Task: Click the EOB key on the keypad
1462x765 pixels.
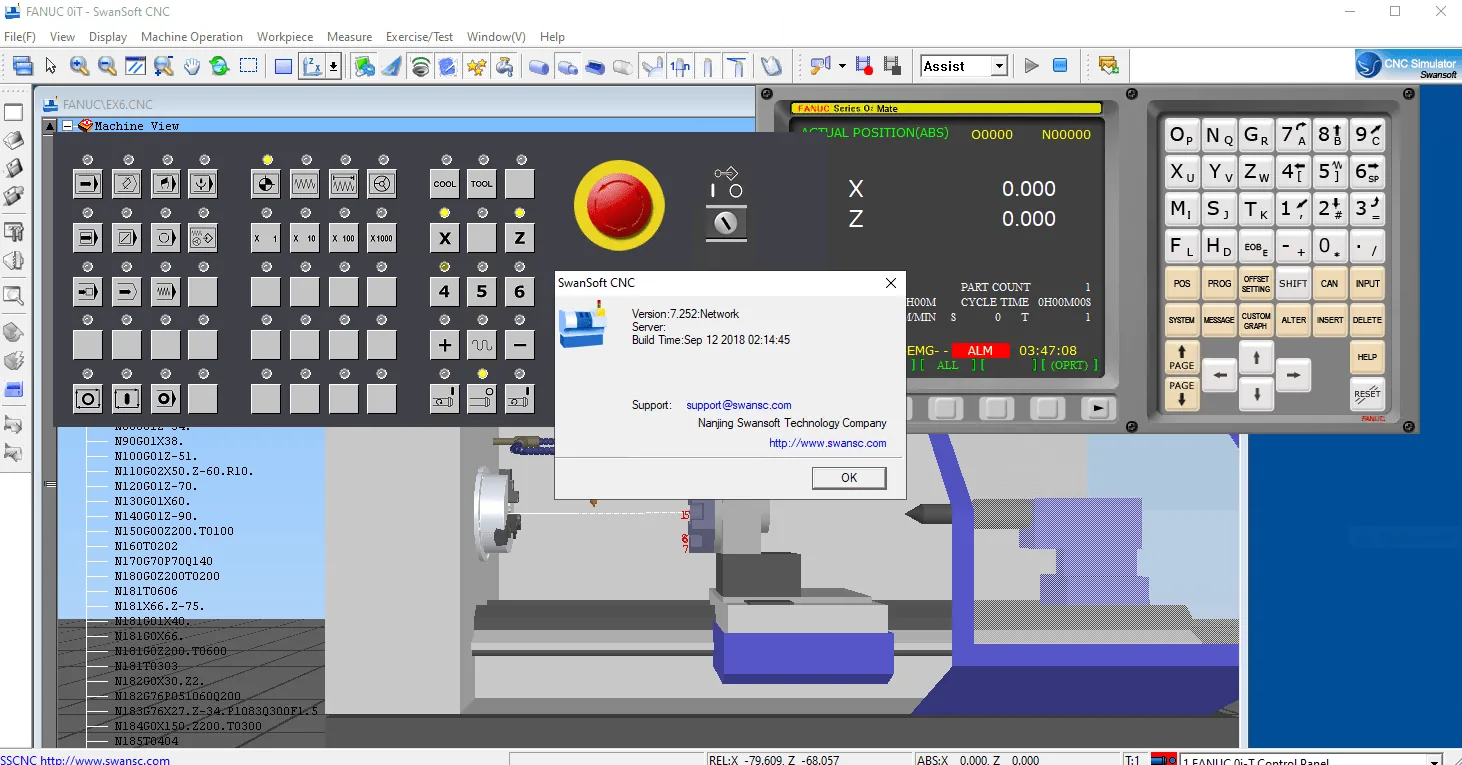Action: [x=1256, y=246]
